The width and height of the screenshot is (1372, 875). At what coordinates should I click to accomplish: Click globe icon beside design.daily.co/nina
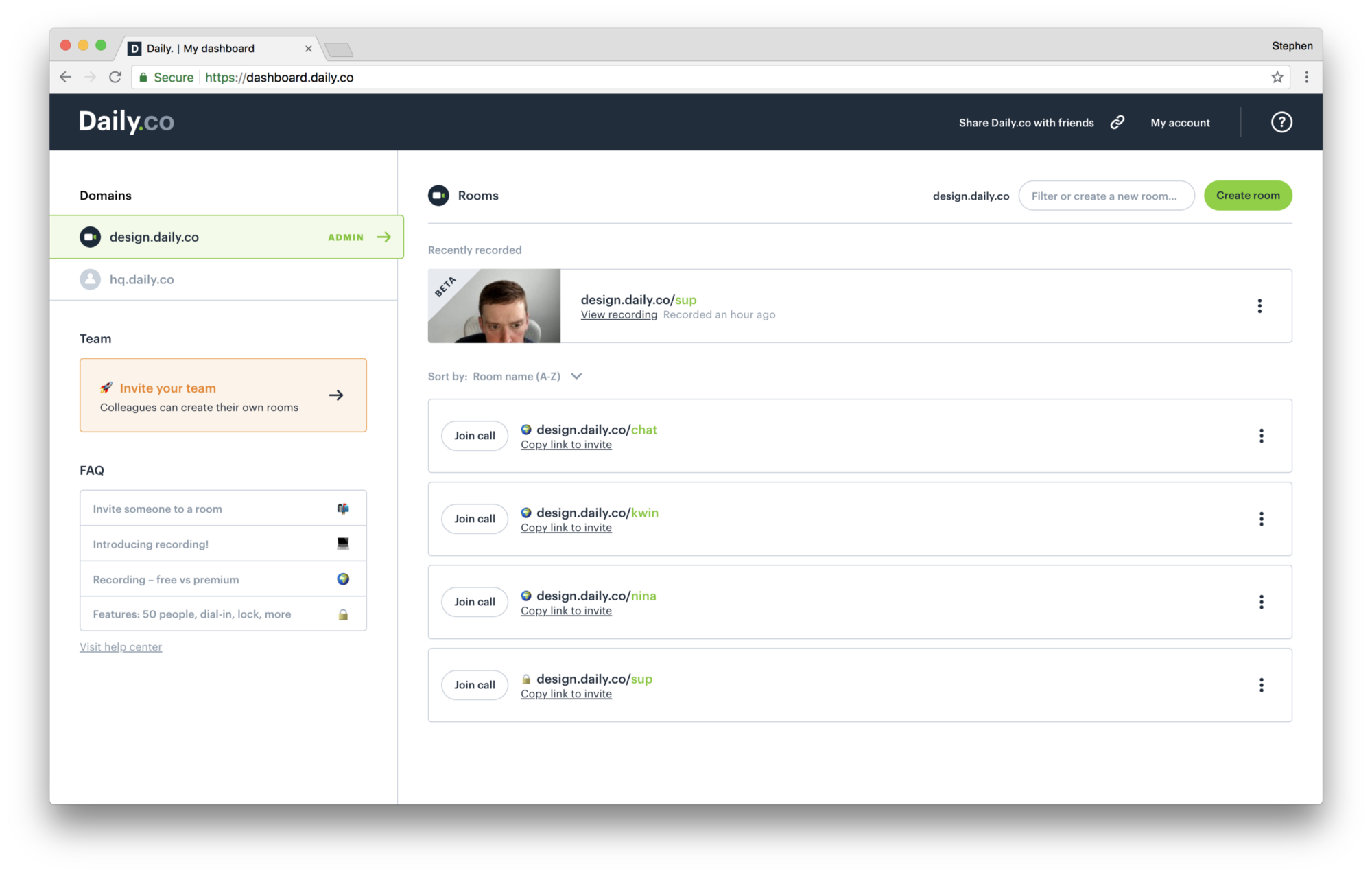coord(526,596)
